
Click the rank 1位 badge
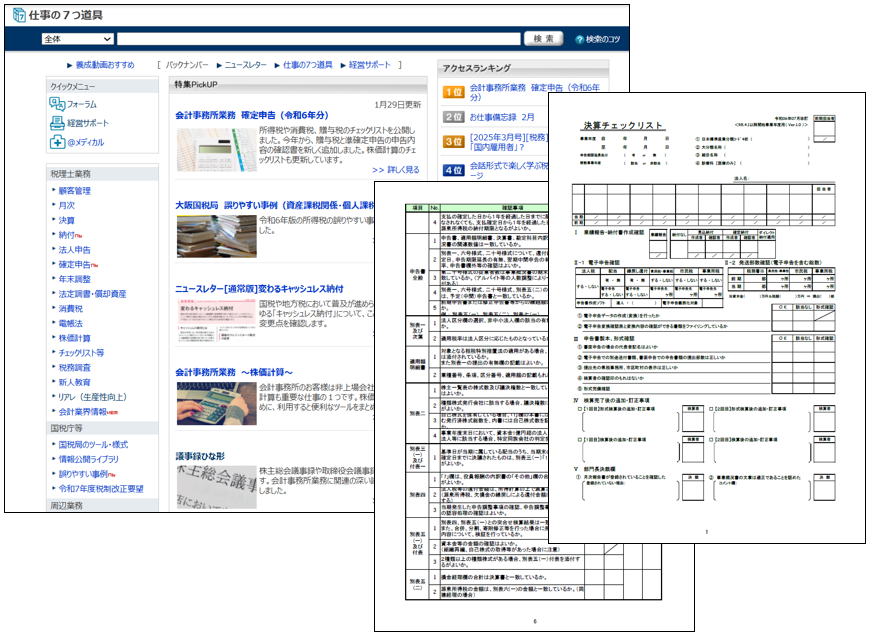point(452,91)
